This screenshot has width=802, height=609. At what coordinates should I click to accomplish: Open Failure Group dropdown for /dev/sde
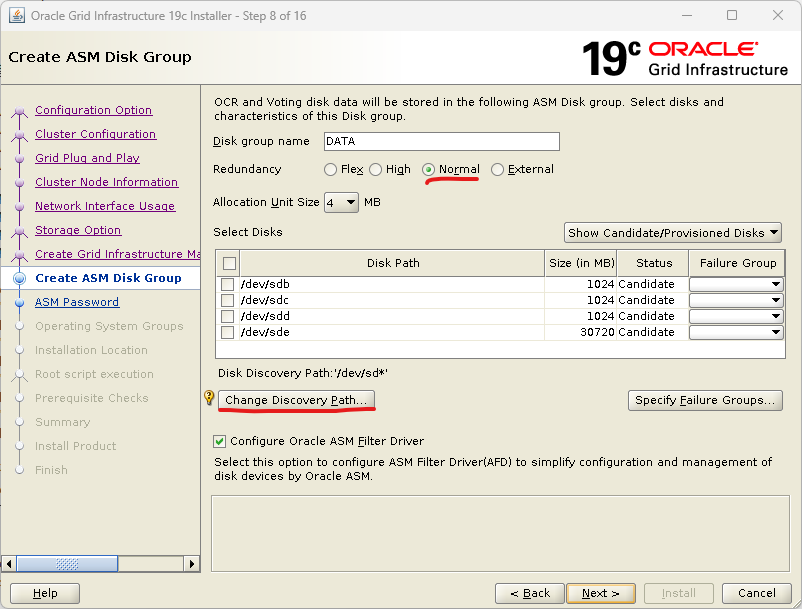[737, 332]
